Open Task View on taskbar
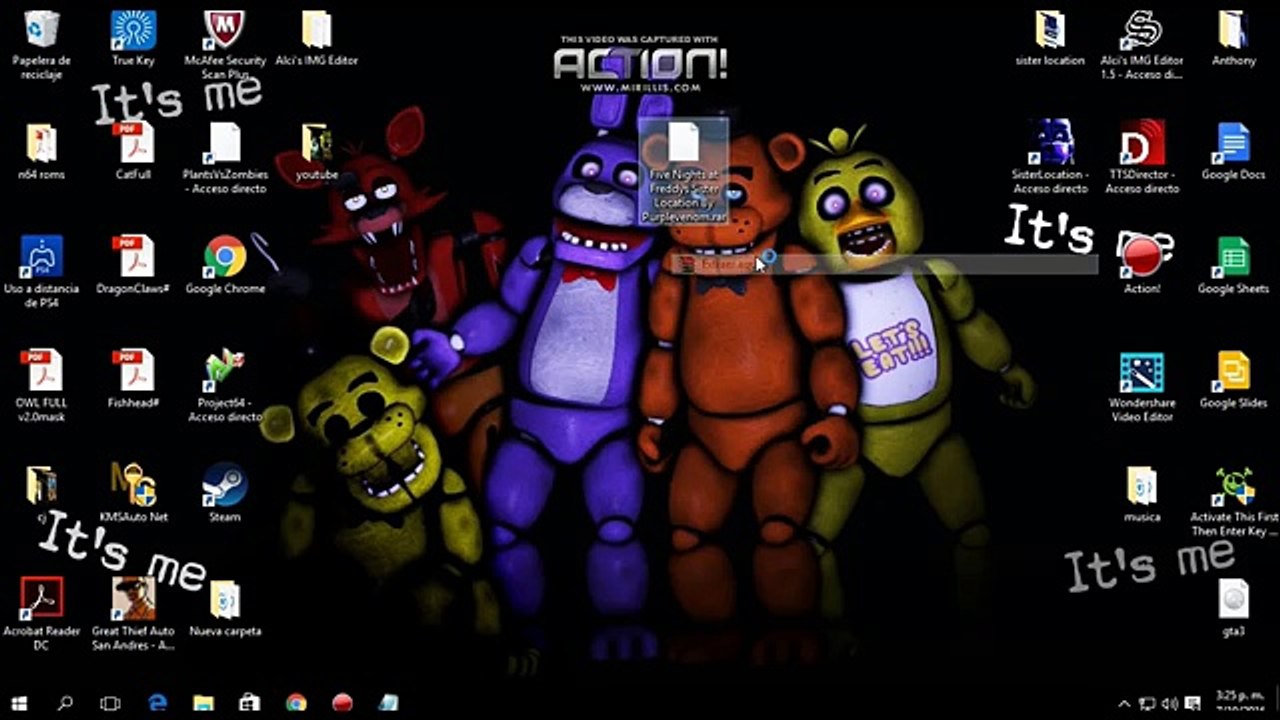Viewport: 1280px width, 720px height. tap(111, 703)
